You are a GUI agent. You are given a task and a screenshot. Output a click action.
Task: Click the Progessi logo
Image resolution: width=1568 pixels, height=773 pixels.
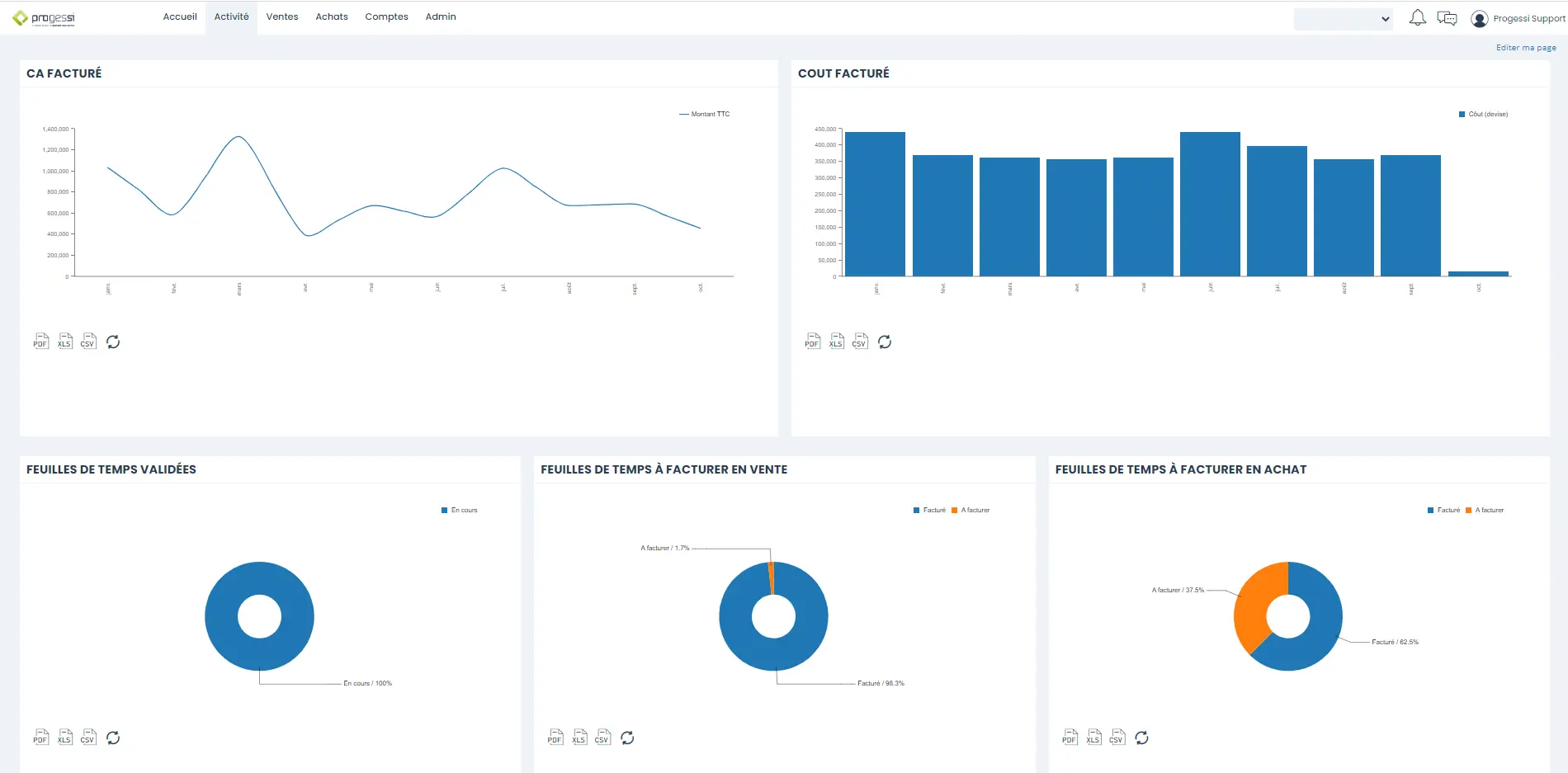pyautogui.click(x=45, y=18)
